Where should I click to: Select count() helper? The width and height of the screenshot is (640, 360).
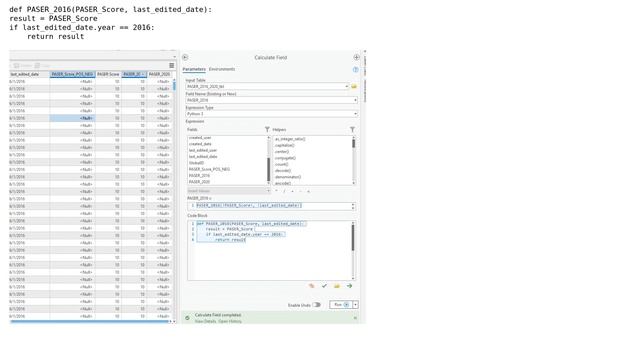click(281, 164)
